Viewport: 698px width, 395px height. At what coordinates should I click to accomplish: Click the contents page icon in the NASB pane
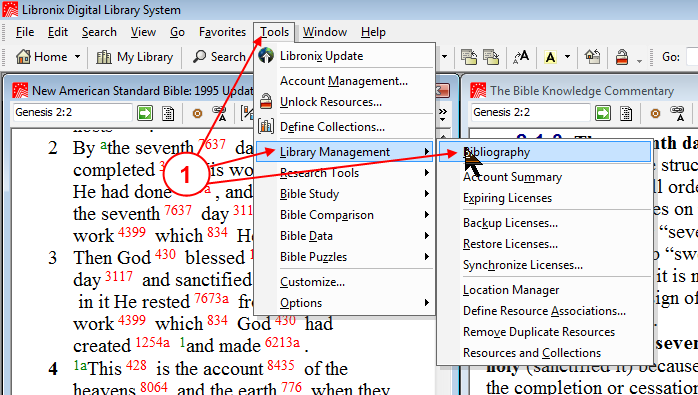(168, 113)
